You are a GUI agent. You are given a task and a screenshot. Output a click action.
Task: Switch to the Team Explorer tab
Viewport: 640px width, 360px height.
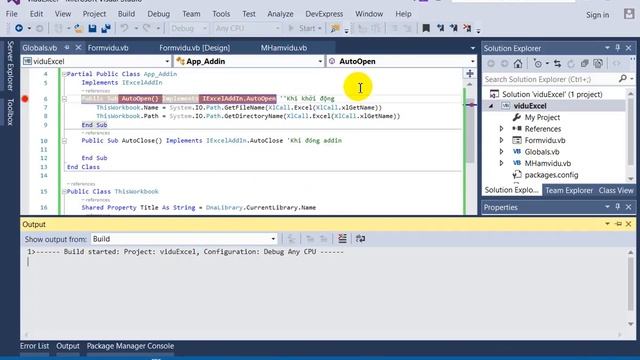(x=569, y=190)
